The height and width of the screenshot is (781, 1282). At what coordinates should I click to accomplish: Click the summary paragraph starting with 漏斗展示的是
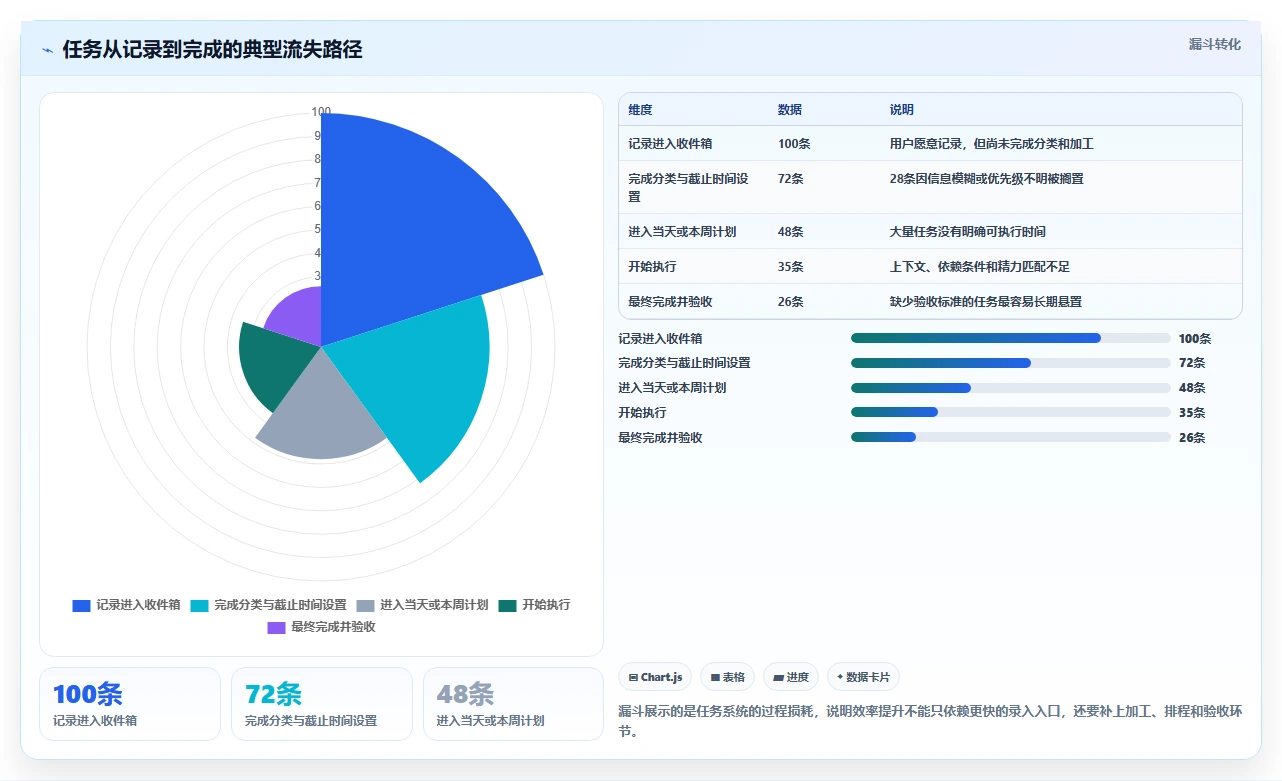(x=930, y=721)
